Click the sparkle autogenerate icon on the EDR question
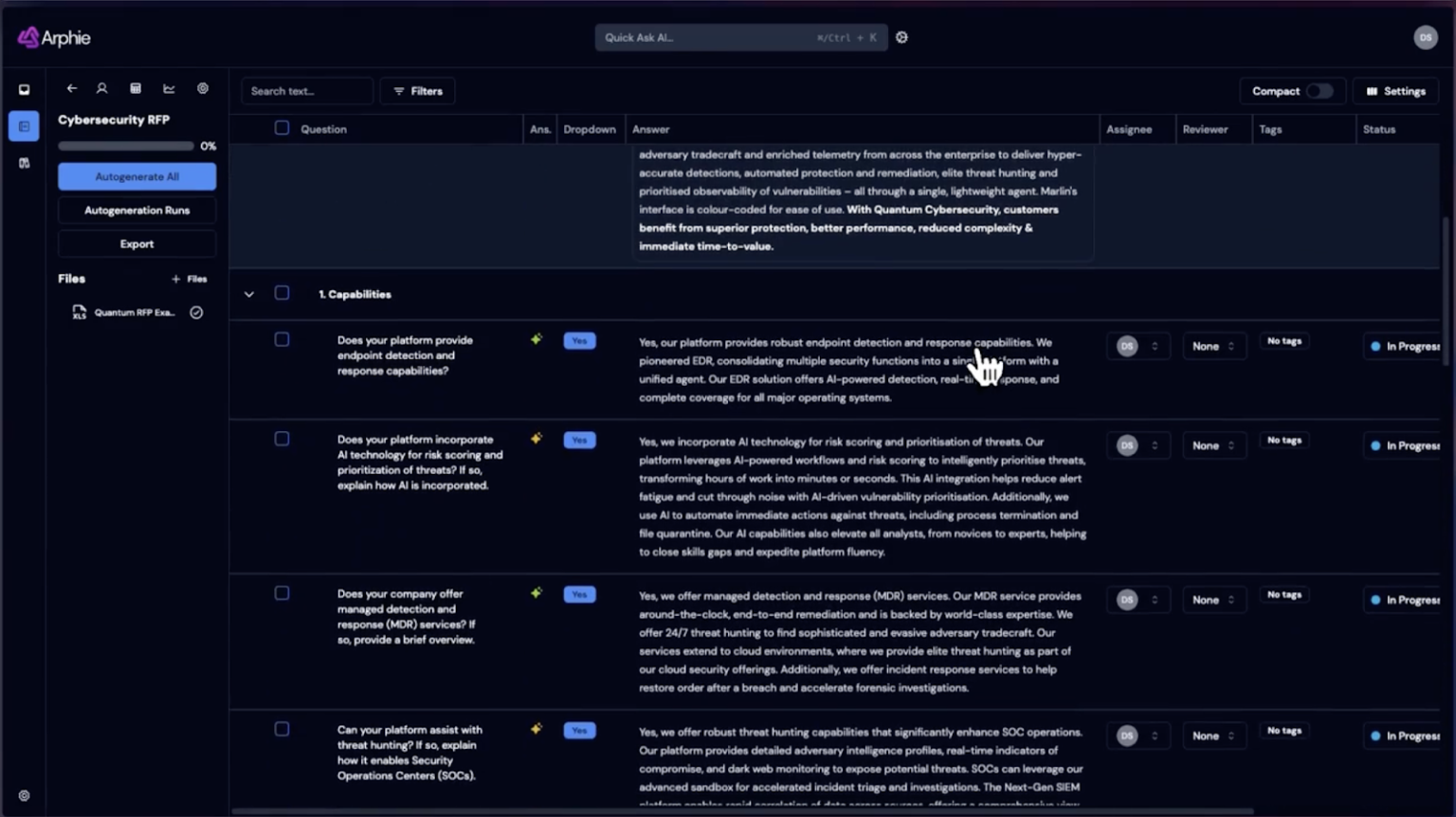1456x817 pixels. (x=536, y=339)
